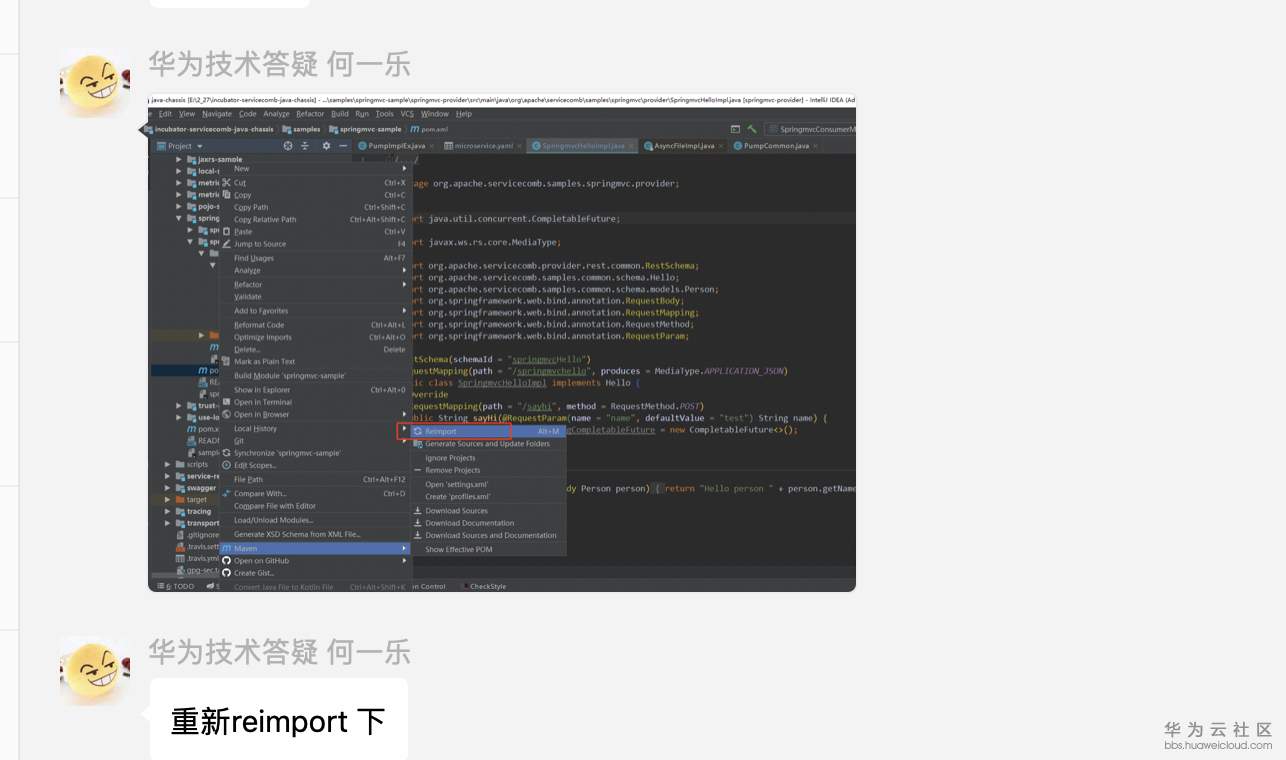The height and width of the screenshot is (760, 1286).
Task: Click the avatar beside the reimport reply
Action: point(95,671)
